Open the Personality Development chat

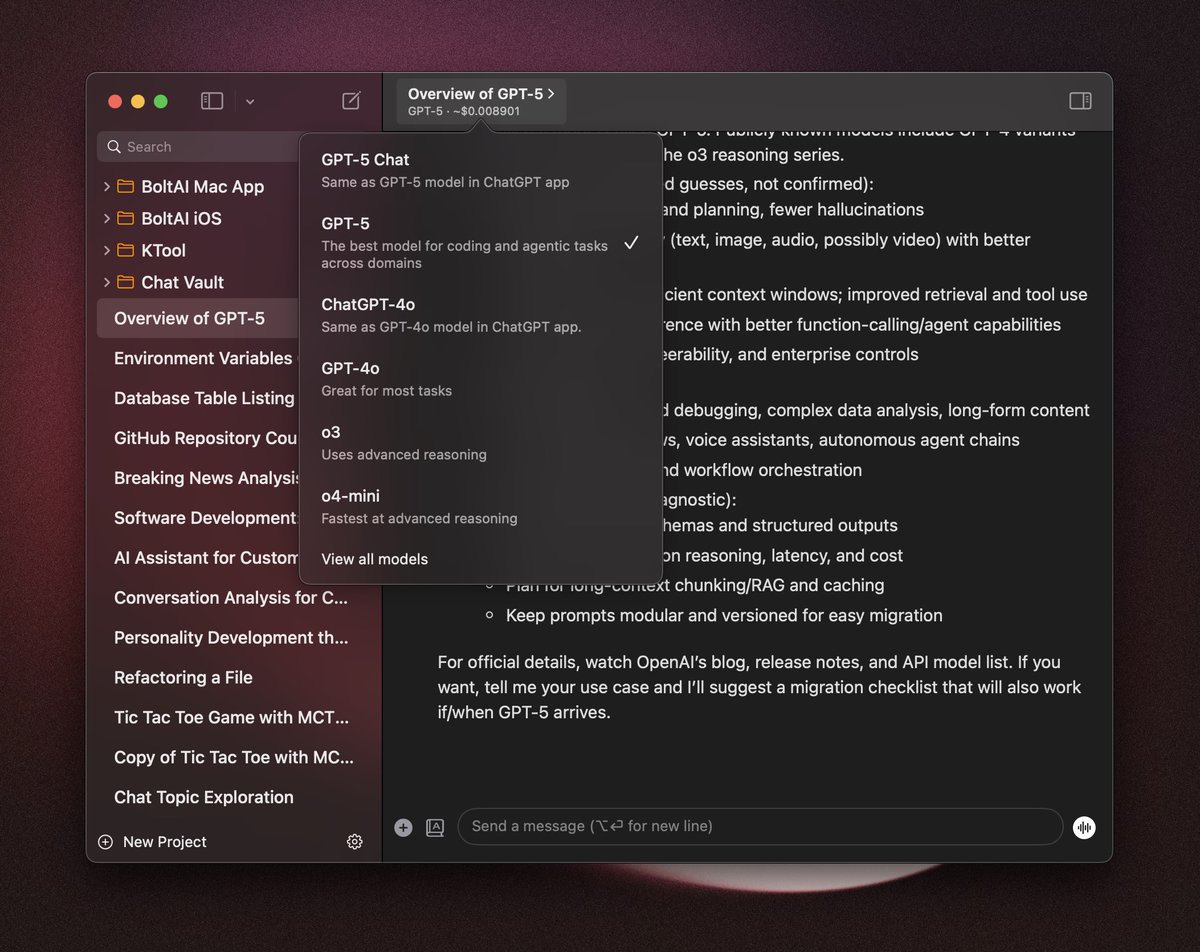(231, 638)
